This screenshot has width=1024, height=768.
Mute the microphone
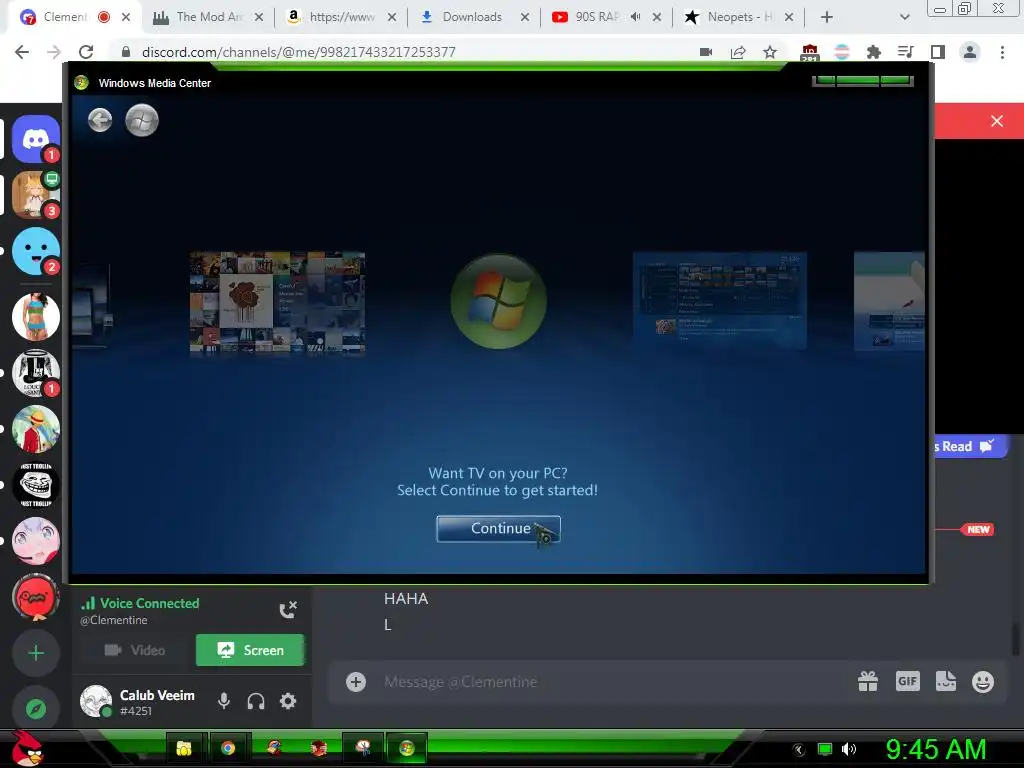coord(224,701)
